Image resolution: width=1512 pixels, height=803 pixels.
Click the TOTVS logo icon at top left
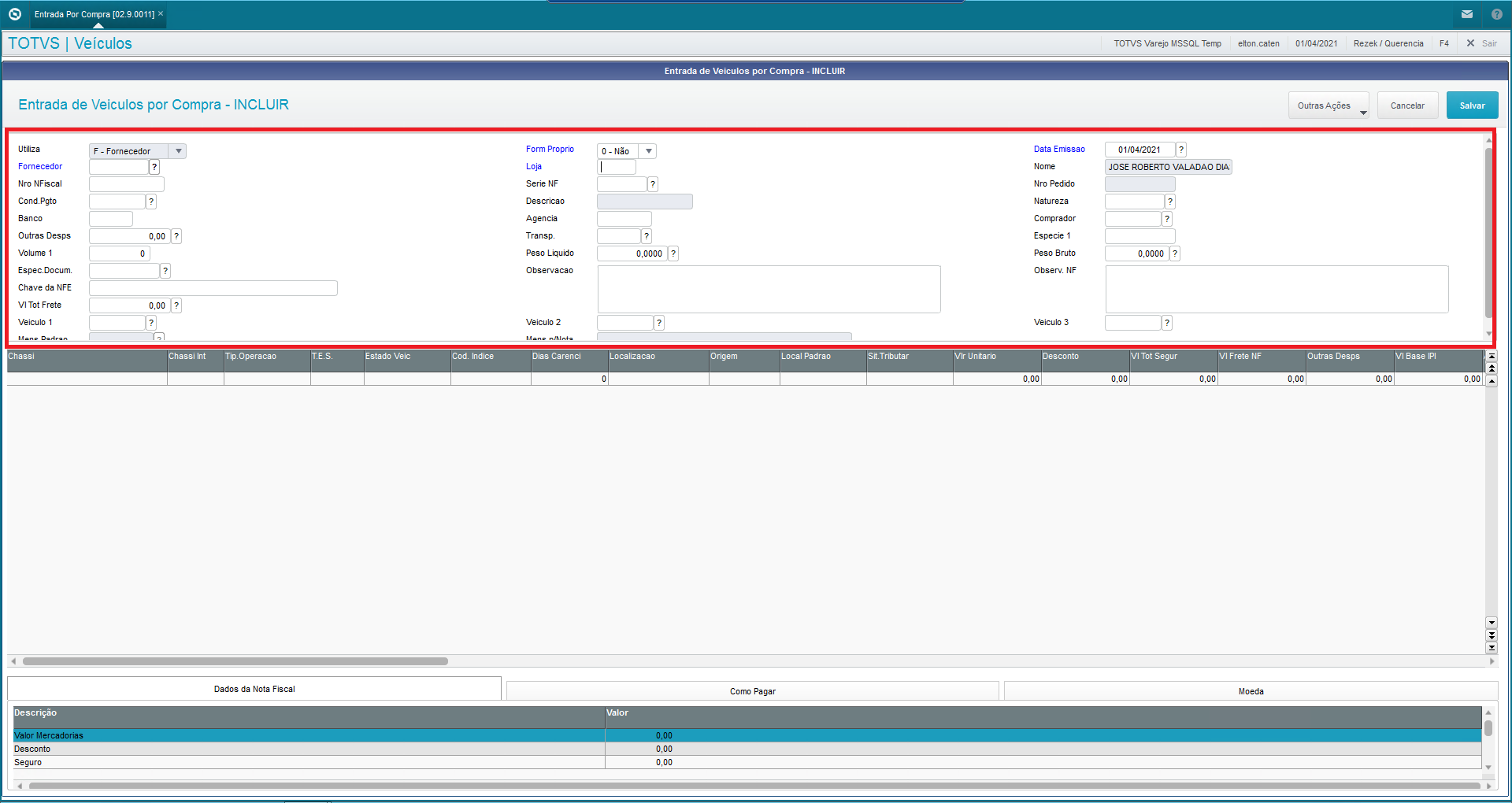14,14
